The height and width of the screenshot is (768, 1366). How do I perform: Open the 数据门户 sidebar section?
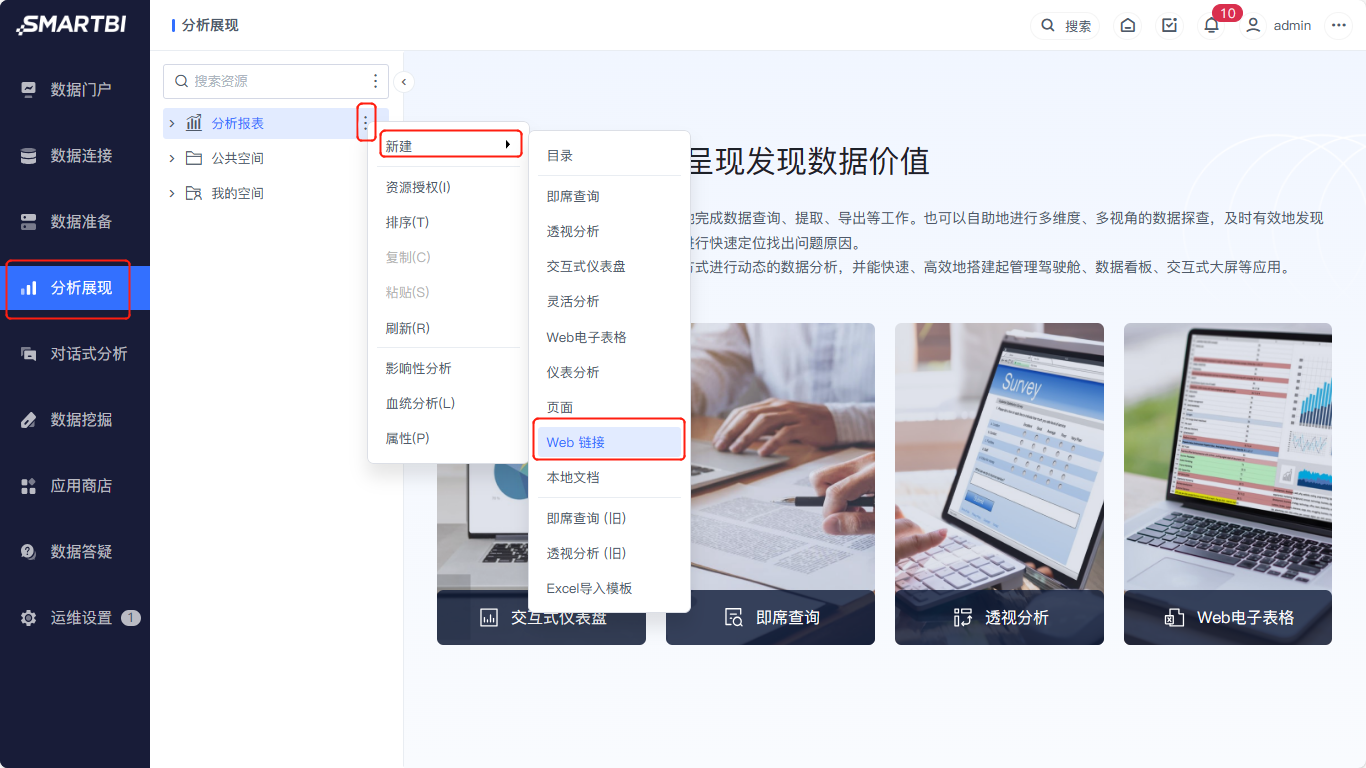pyautogui.click(x=75, y=90)
